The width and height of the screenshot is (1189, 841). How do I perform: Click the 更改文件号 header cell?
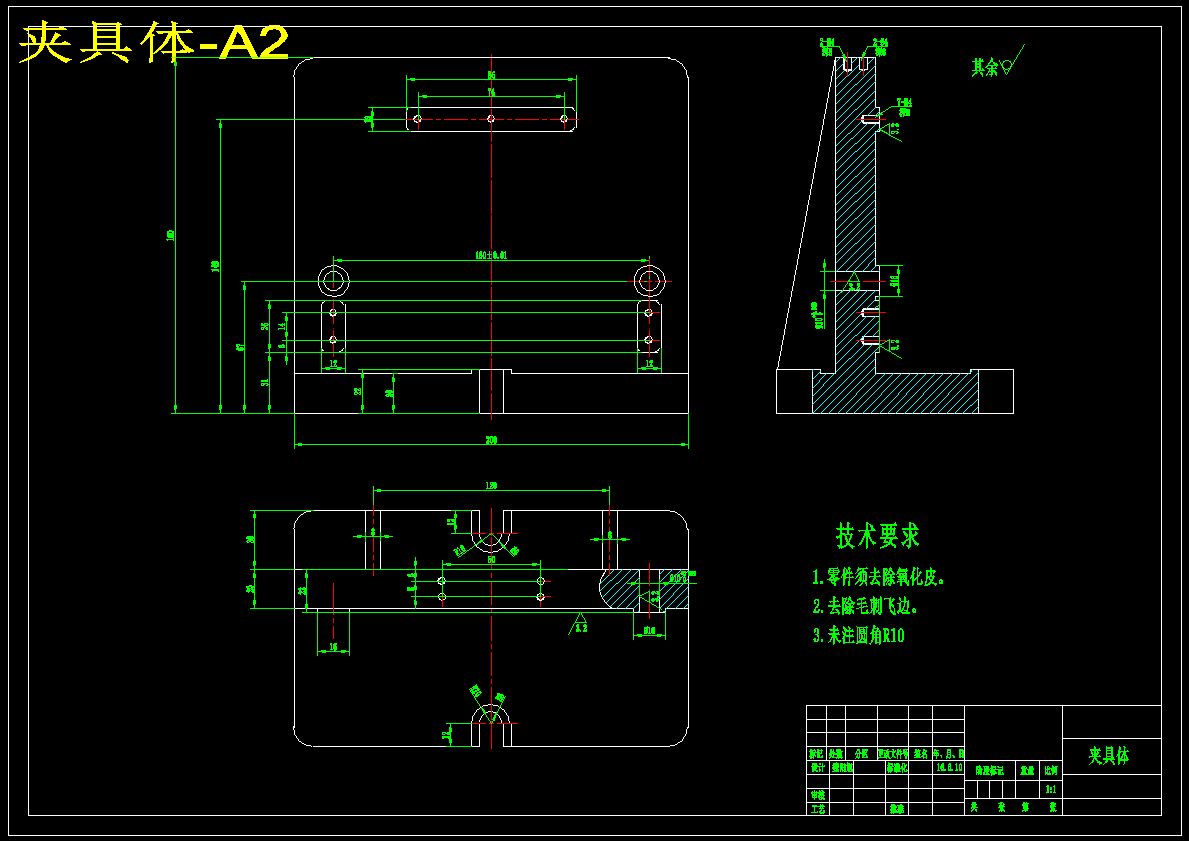click(893, 754)
